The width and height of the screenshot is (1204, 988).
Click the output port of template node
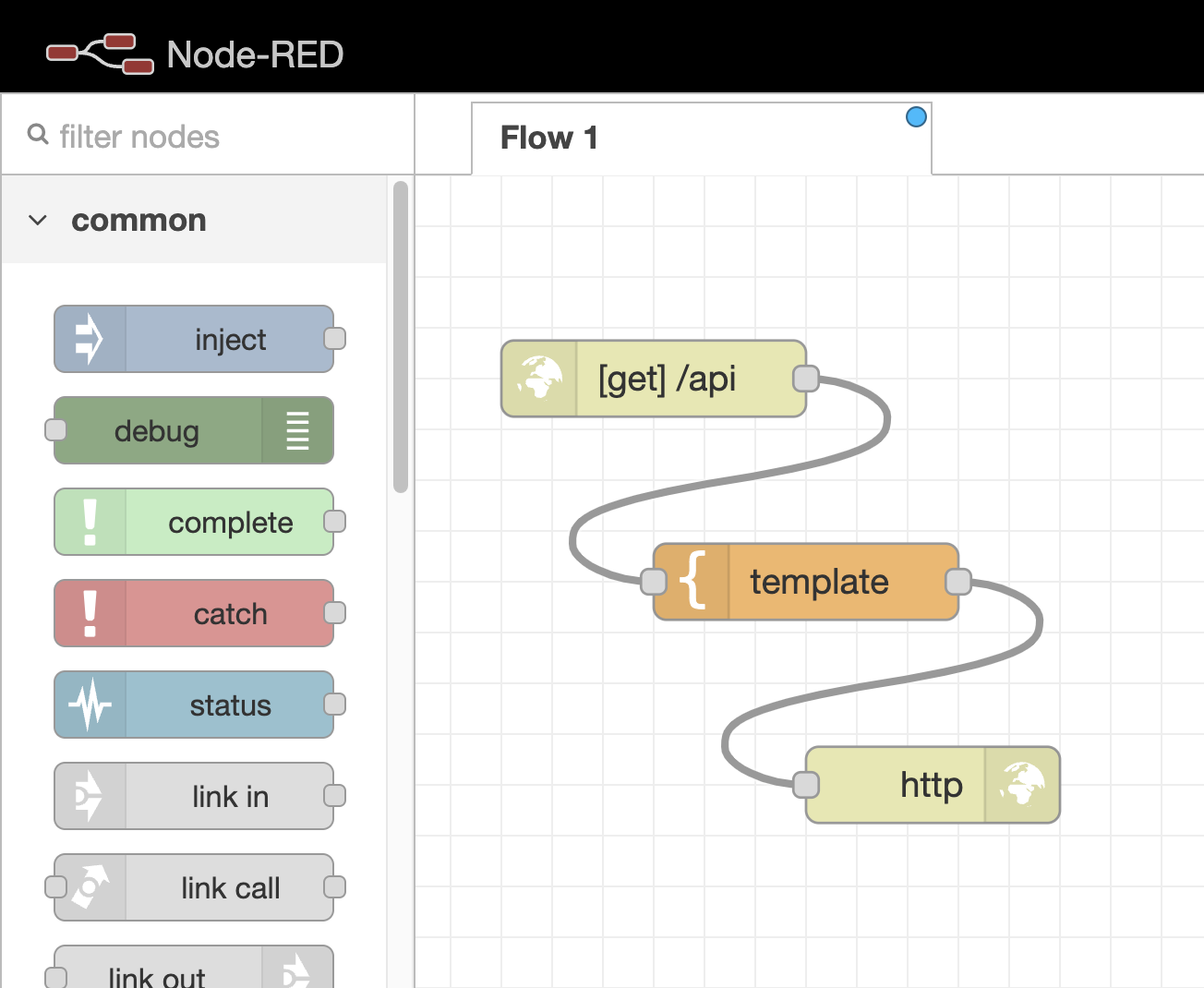point(958,582)
